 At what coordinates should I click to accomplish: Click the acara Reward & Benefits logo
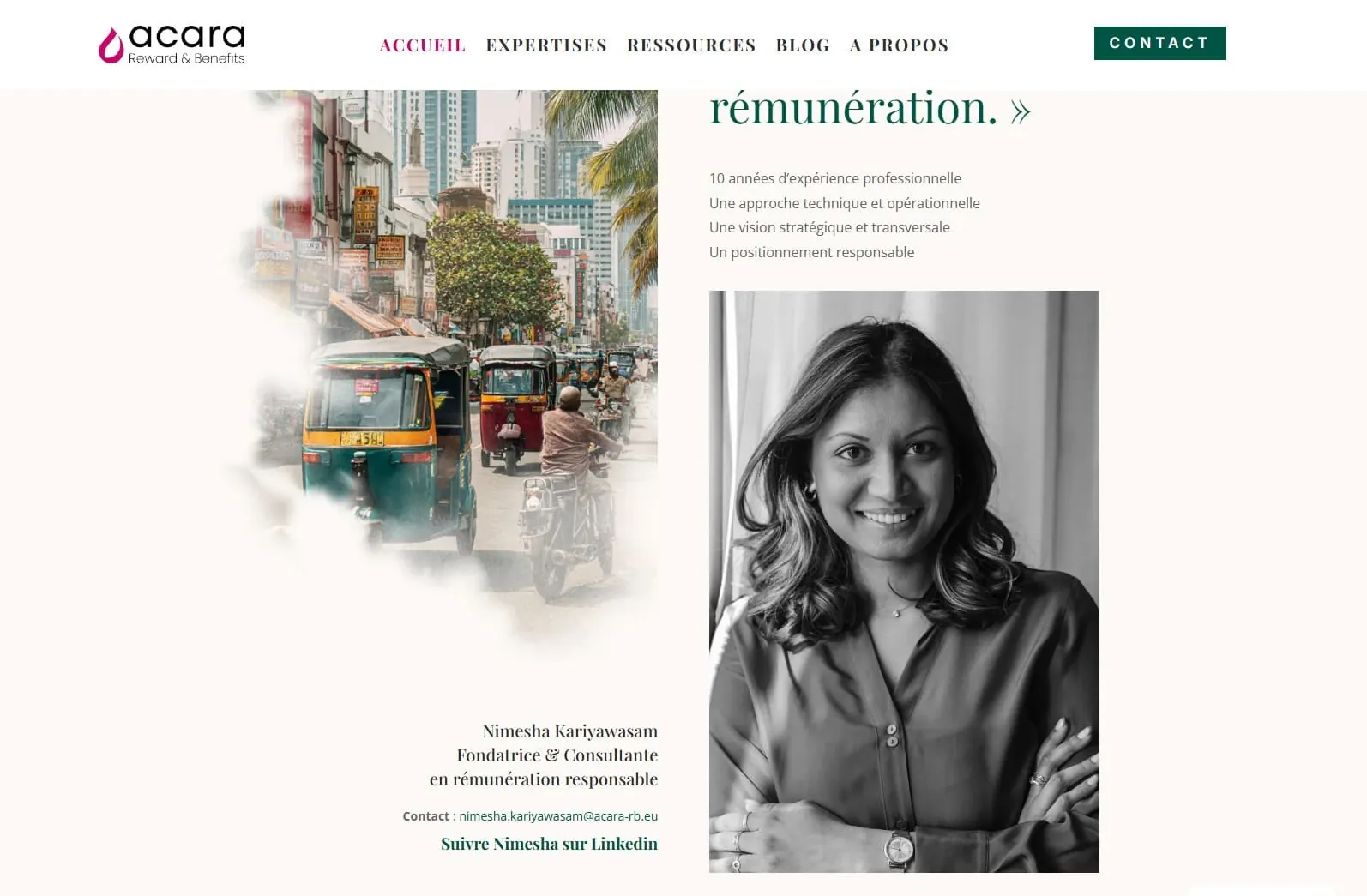click(172, 45)
